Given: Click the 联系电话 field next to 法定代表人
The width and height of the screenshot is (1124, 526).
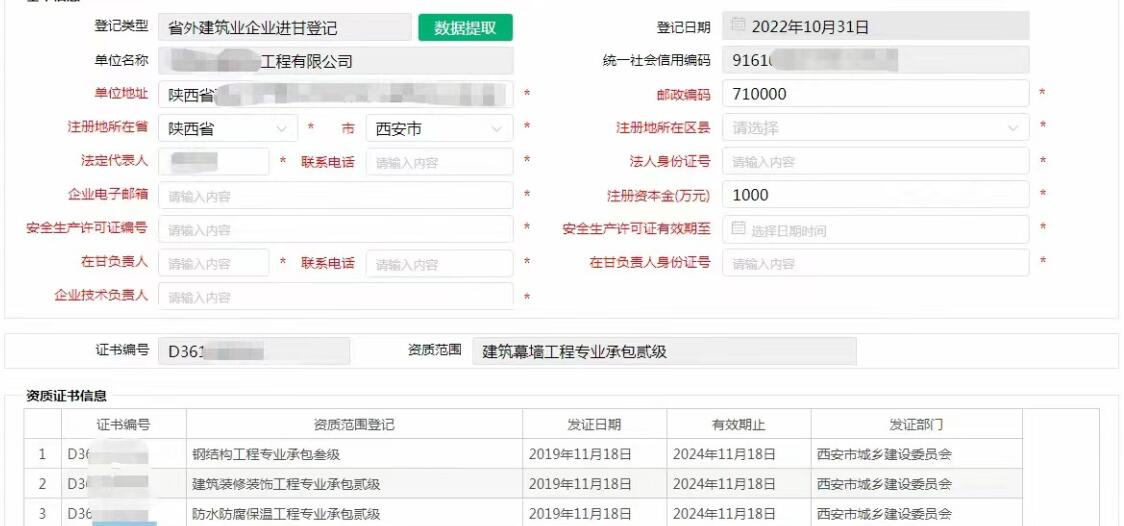Looking at the screenshot, I should tap(439, 162).
